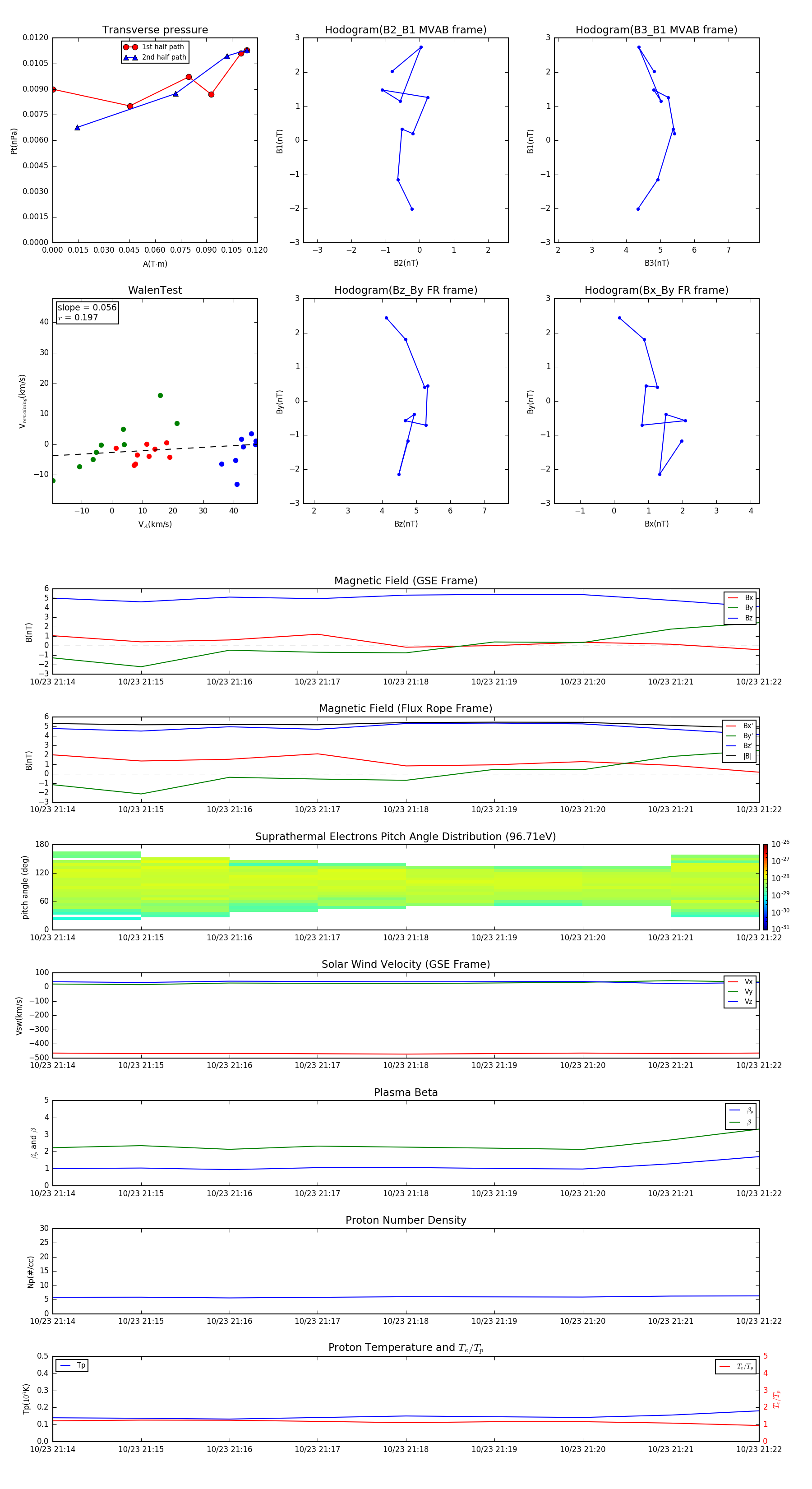Image resolution: width=812 pixels, height=1489 pixels.
Task: Click the 'Bz(nT)' axis label
Action: pyautogui.click(x=406, y=524)
